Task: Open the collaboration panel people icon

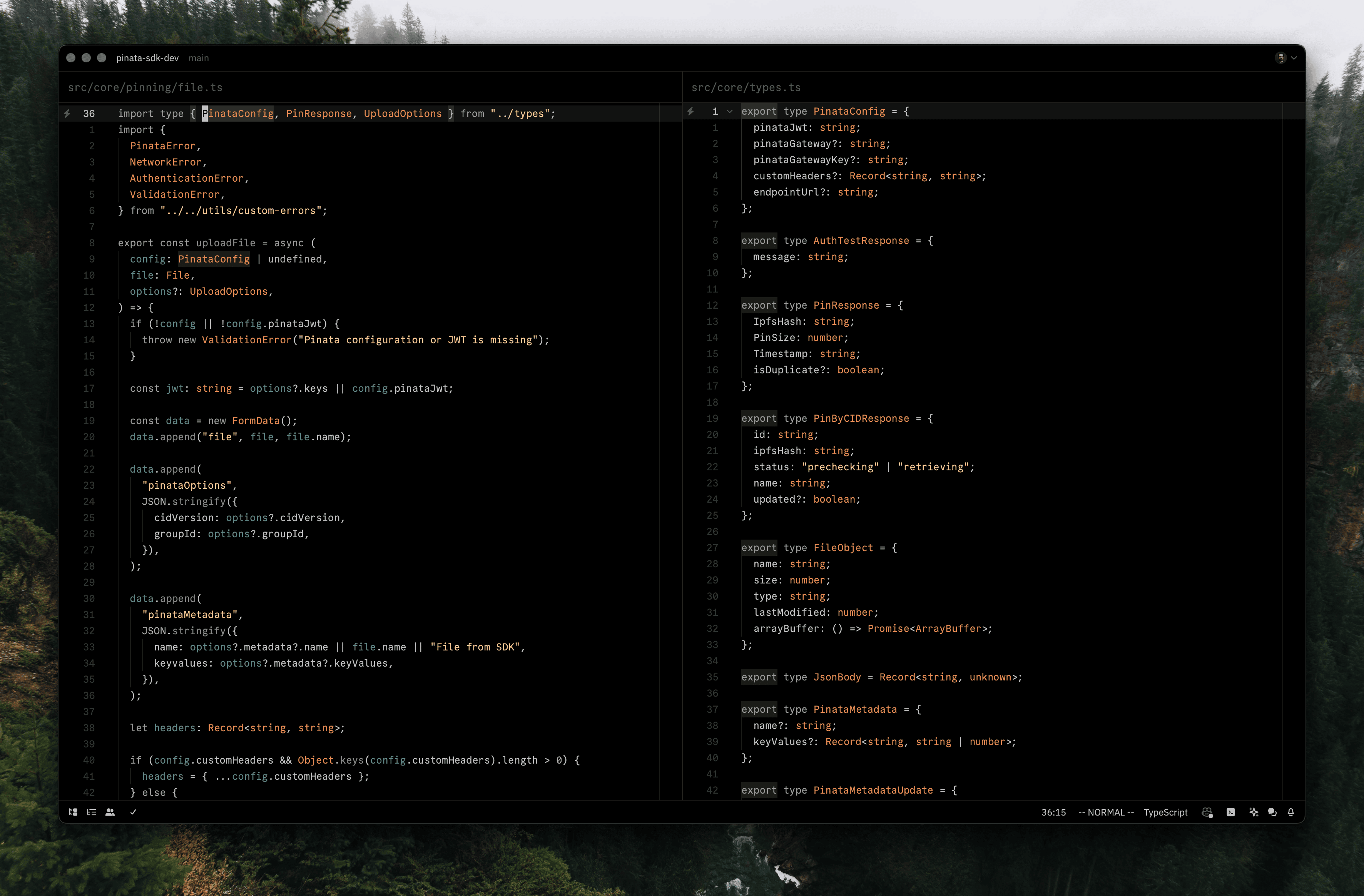Action: (x=110, y=812)
